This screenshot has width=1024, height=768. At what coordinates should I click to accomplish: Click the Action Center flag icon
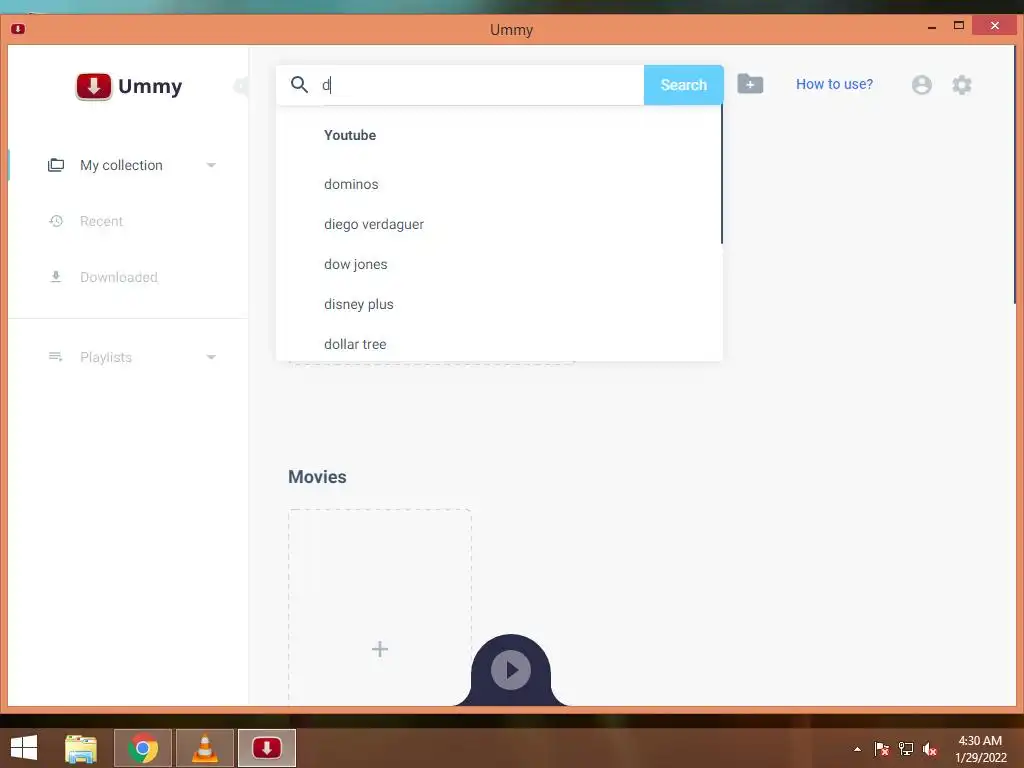point(882,749)
